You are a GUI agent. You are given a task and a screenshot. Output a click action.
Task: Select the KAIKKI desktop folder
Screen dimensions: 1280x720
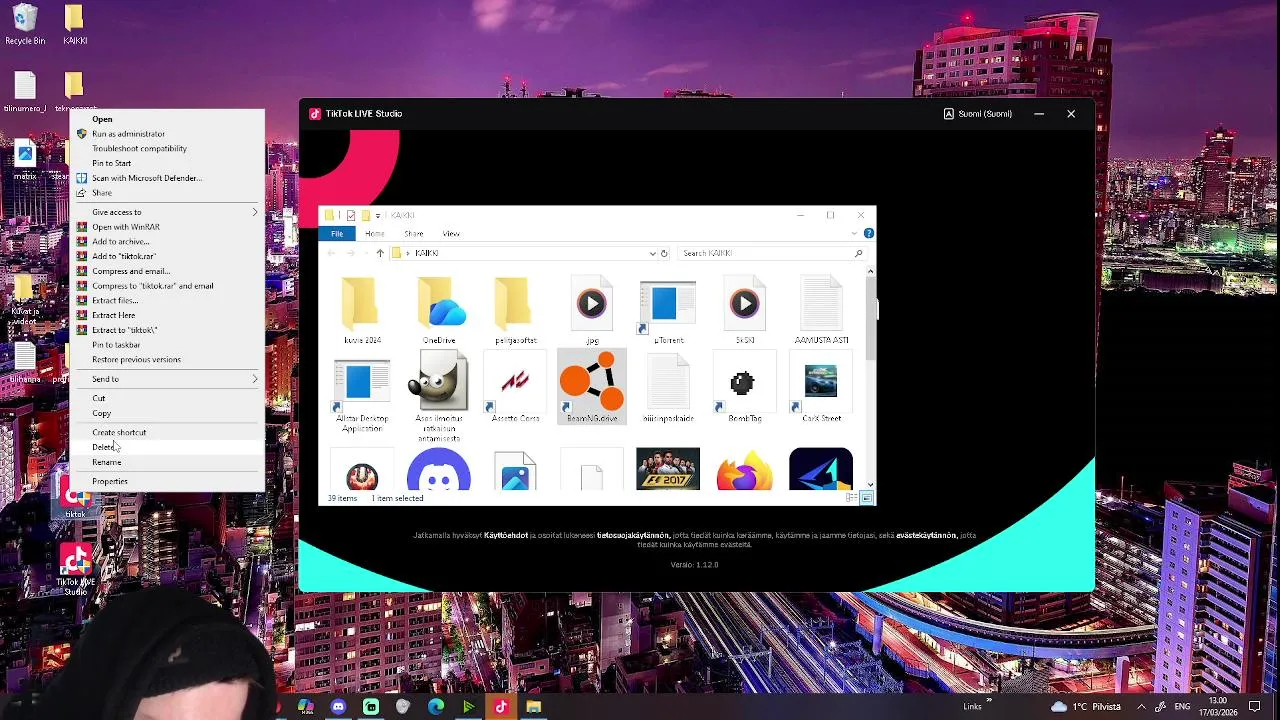tap(75, 24)
